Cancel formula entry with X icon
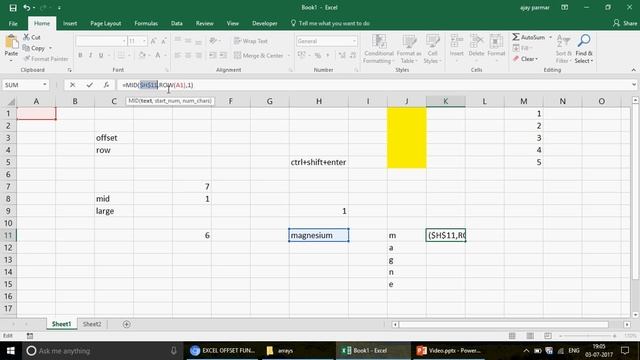This screenshot has height=360, width=640. tap(72, 85)
